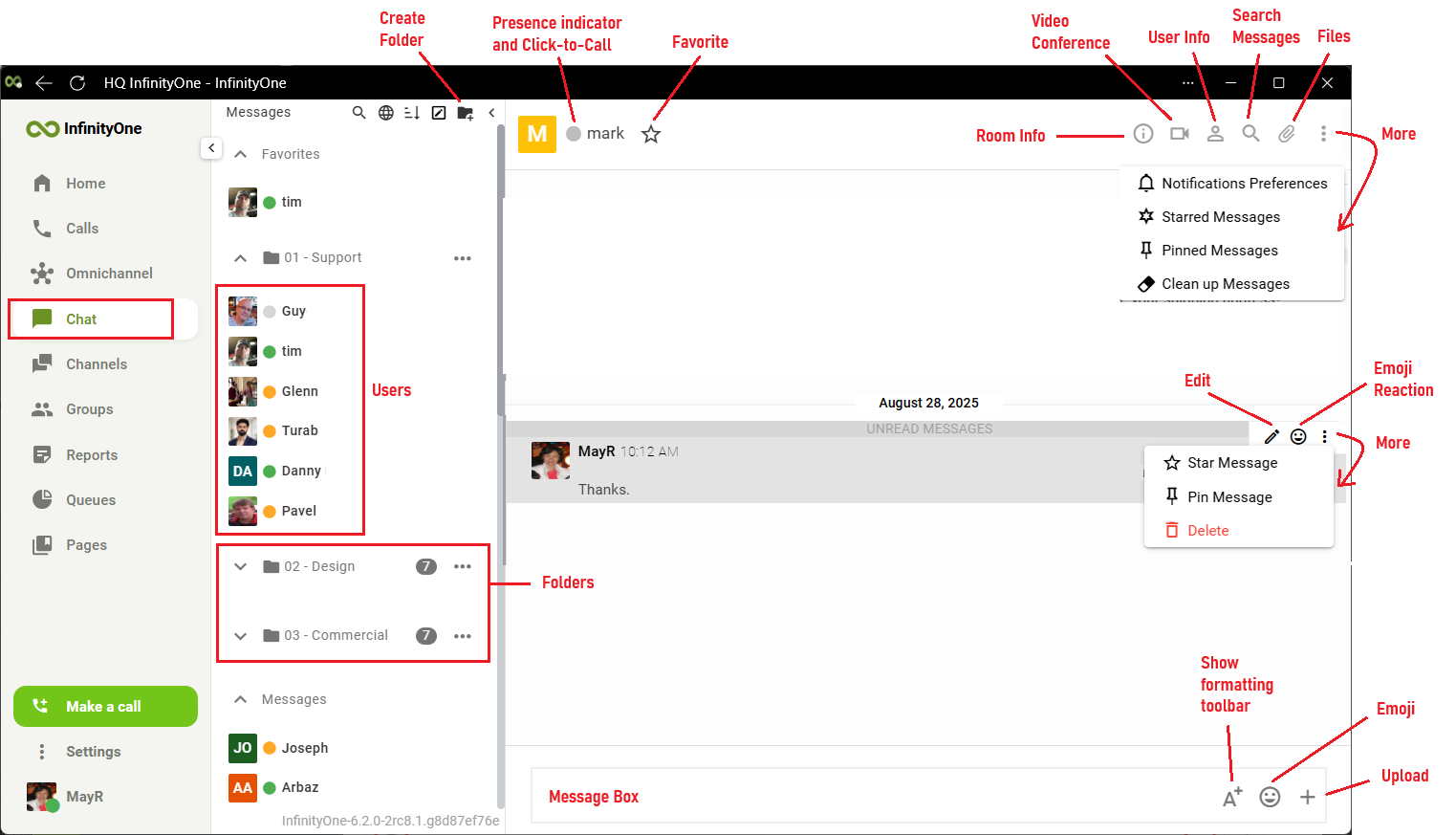This screenshot has width=1456, height=835.
Task: Choose Notifications Preferences from More menu
Action: [x=1232, y=184]
